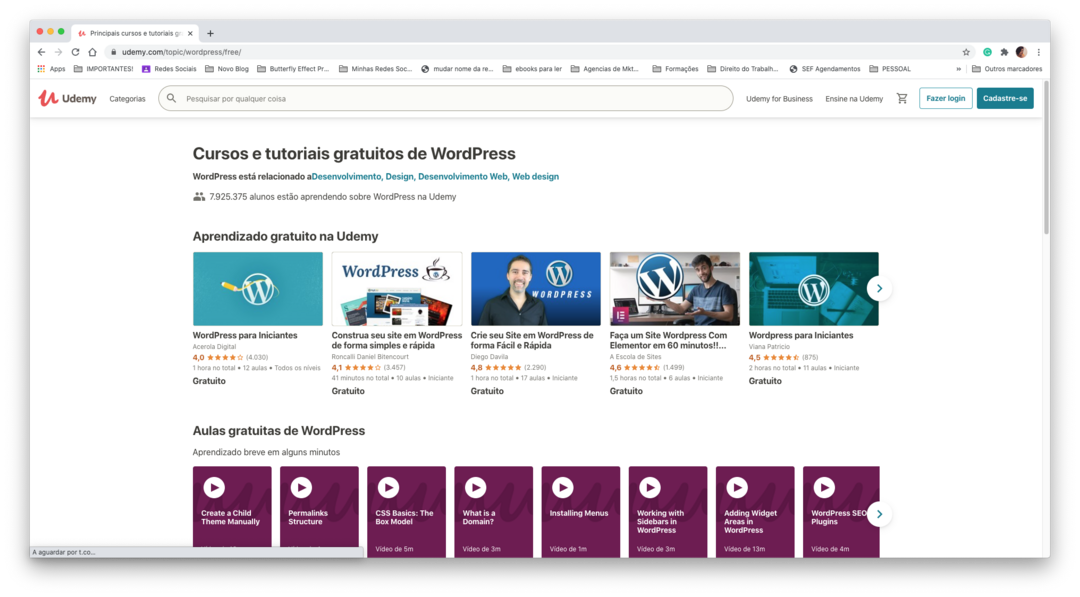
Task: Show next free courses with carousel arrow
Action: [879, 289]
